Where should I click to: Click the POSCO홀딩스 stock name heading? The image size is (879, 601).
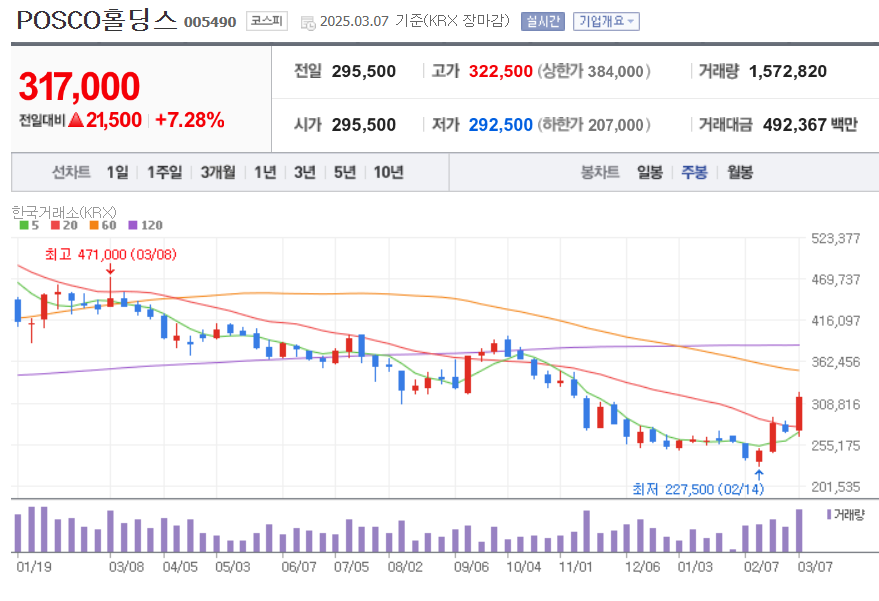(x=97, y=21)
